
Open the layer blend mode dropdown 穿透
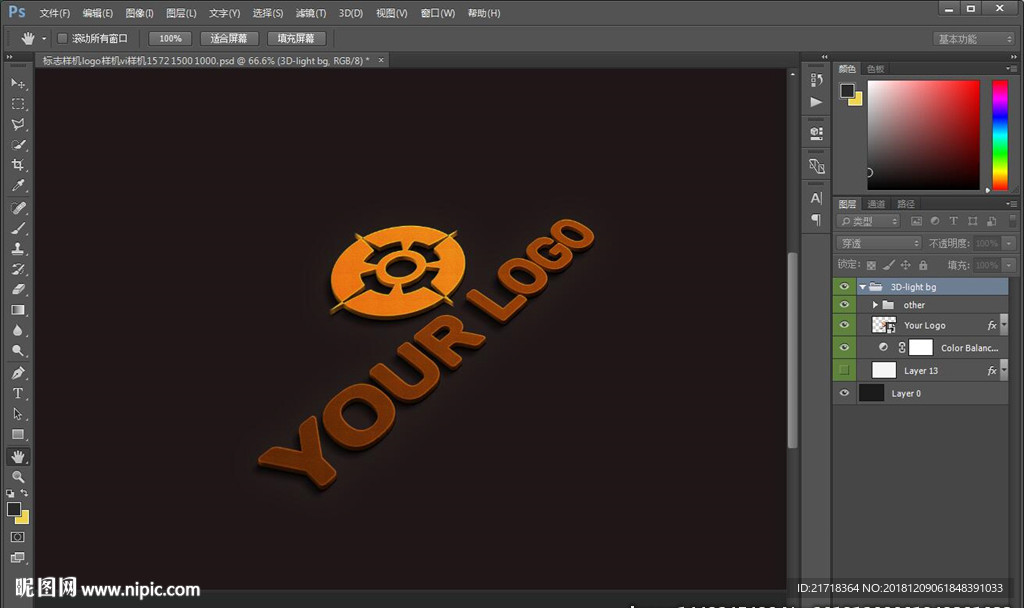(x=879, y=243)
